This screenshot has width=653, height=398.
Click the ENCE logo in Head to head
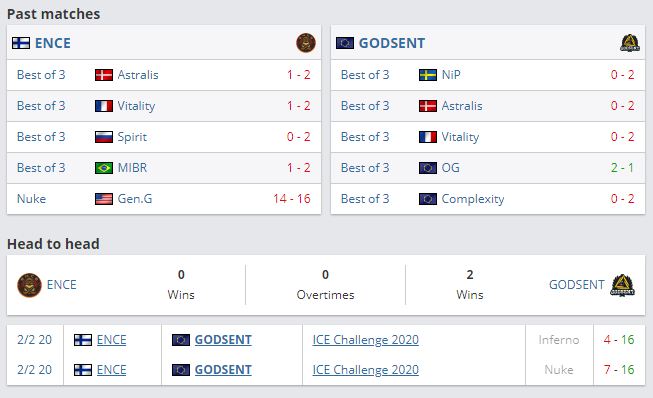coord(29,285)
